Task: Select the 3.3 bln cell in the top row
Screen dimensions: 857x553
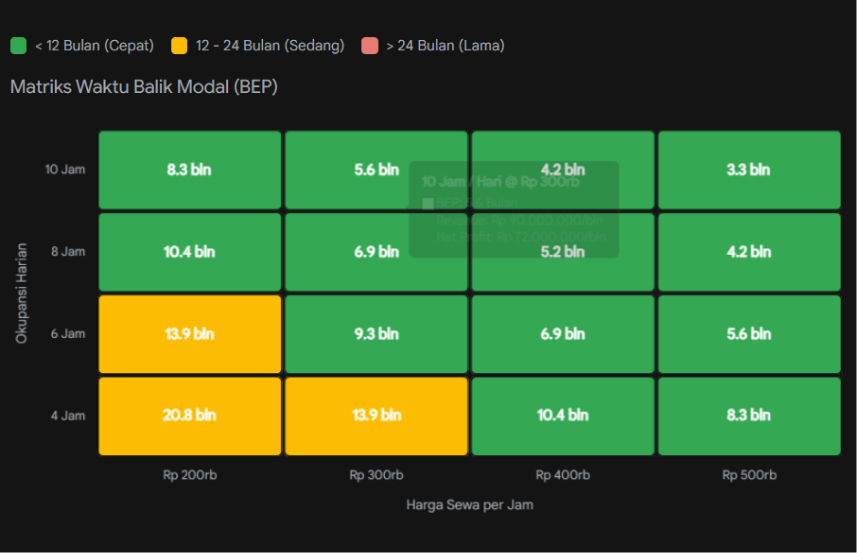Action: 748,170
